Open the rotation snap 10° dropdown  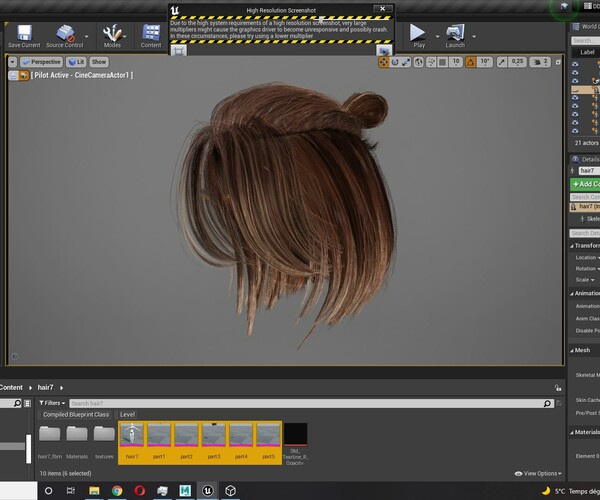tap(485, 62)
